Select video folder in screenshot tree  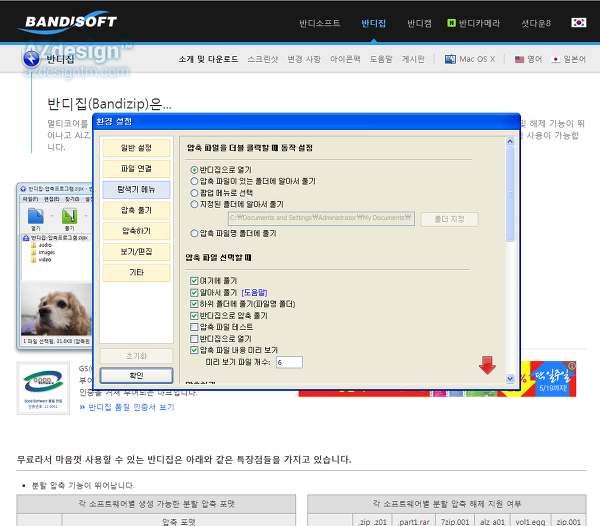(45, 260)
